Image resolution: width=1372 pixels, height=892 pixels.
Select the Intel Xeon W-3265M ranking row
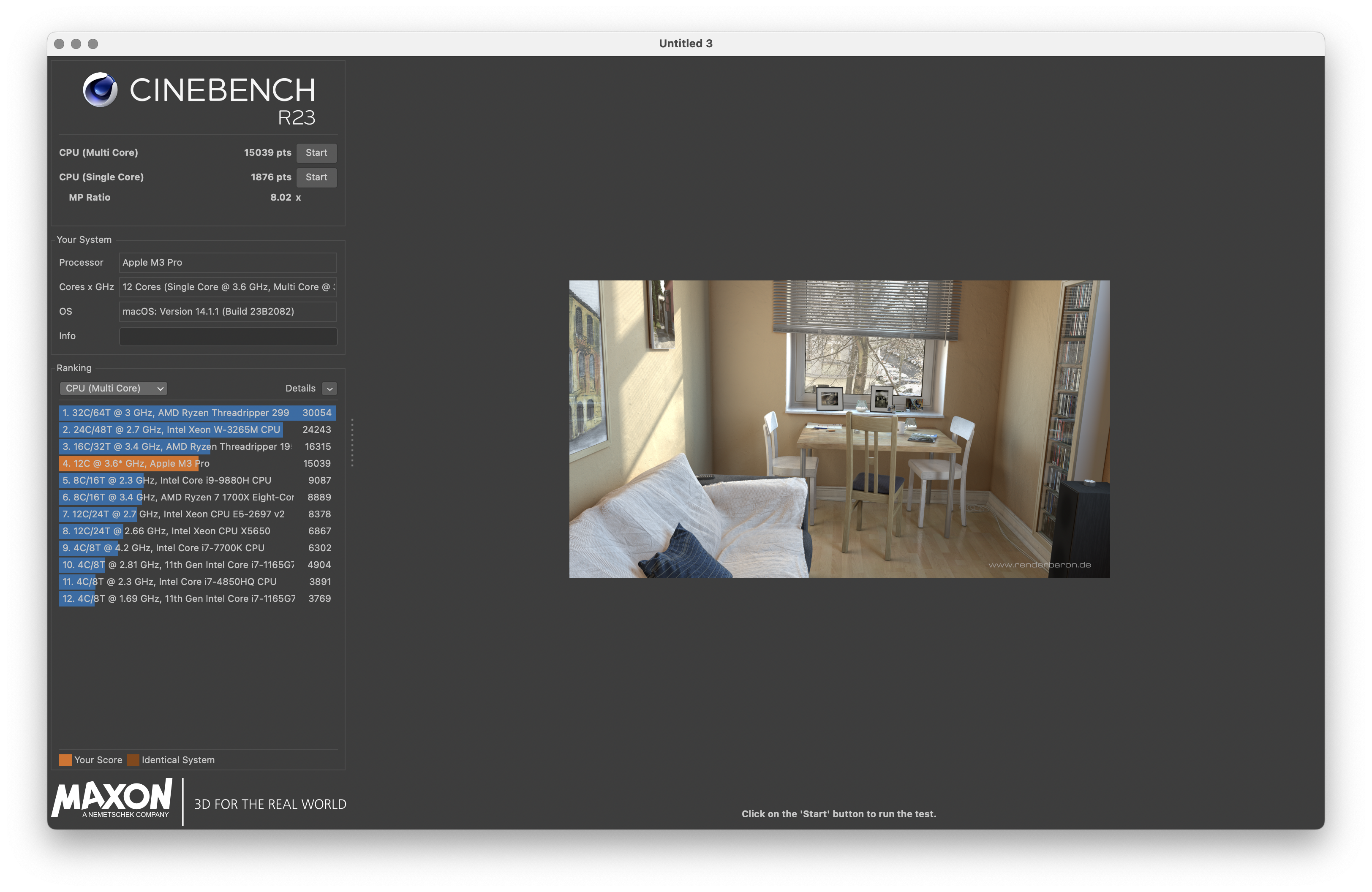pos(196,430)
